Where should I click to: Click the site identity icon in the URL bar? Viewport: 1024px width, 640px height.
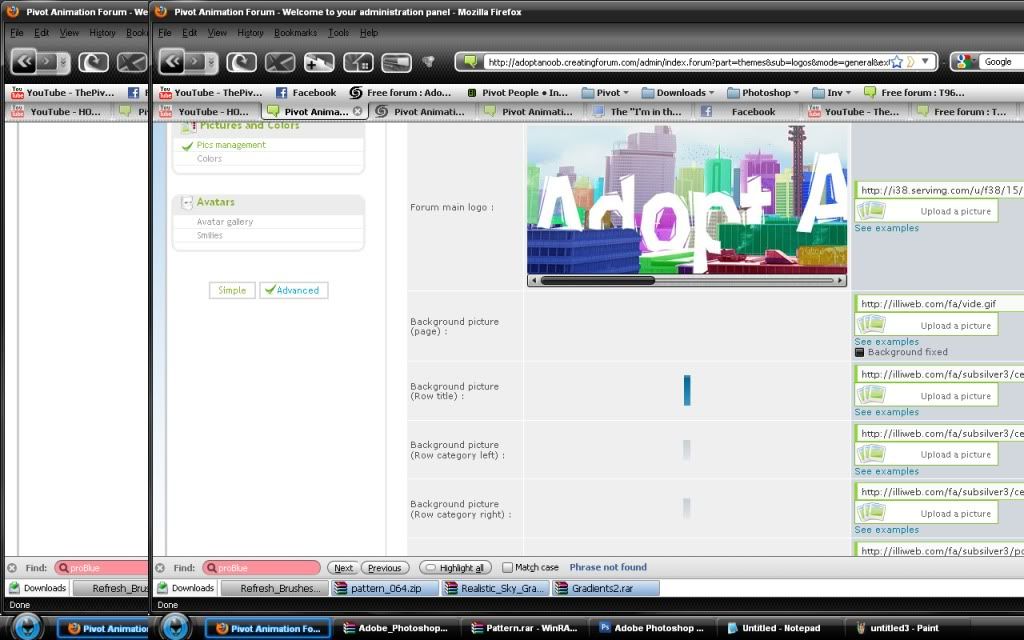470,61
